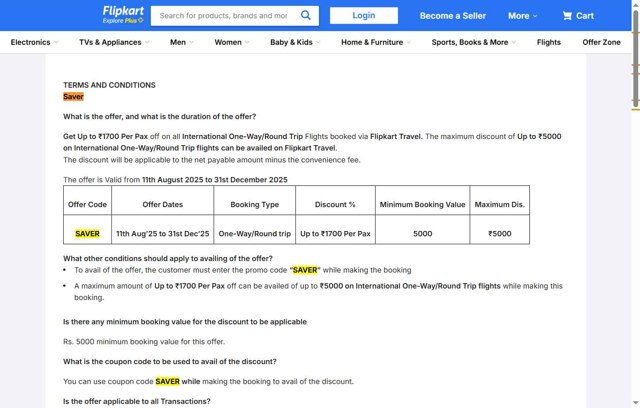
Task: Click highlighted SAVER in coupon code sentence
Action: pyautogui.click(x=167, y=381)
